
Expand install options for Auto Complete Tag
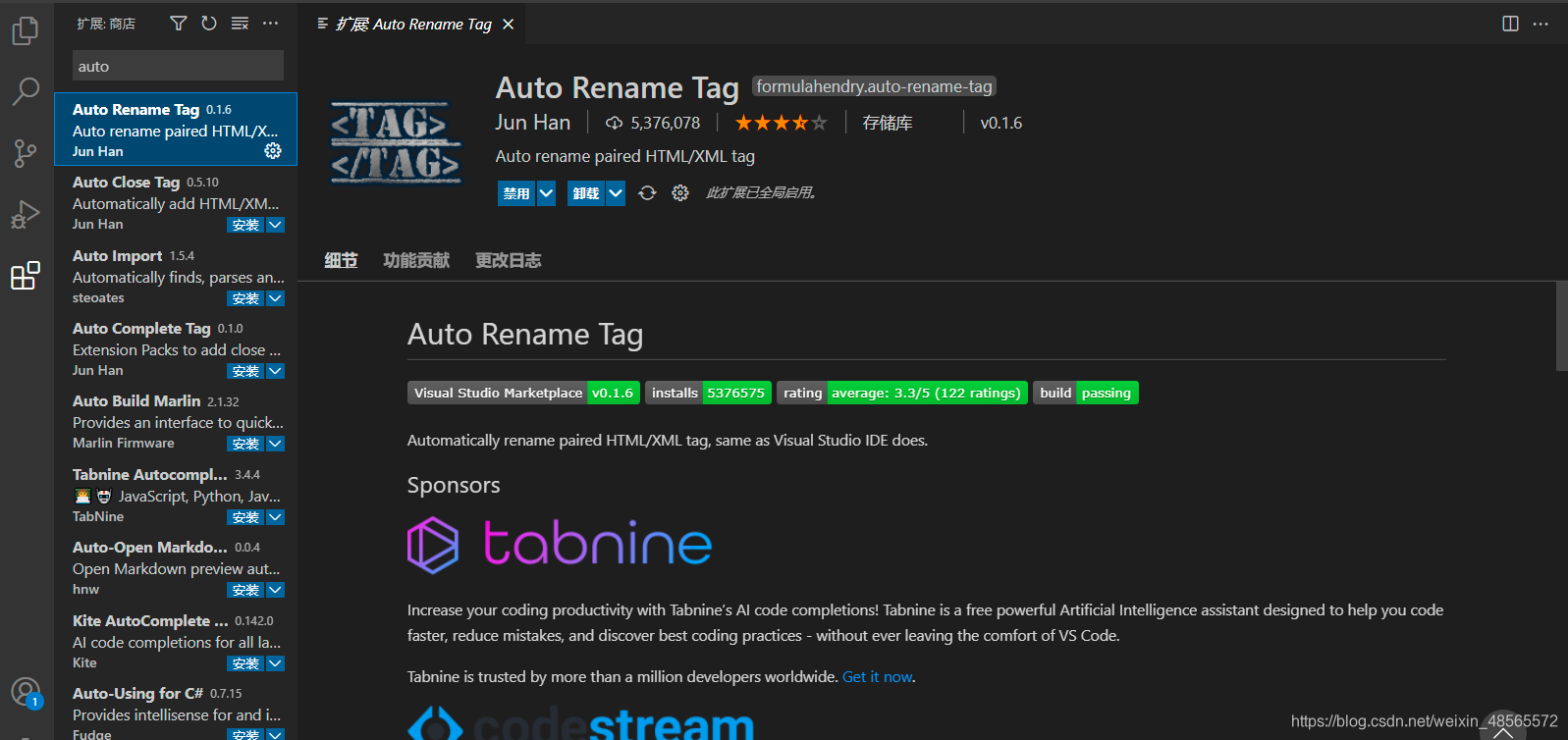coord(275,371)
